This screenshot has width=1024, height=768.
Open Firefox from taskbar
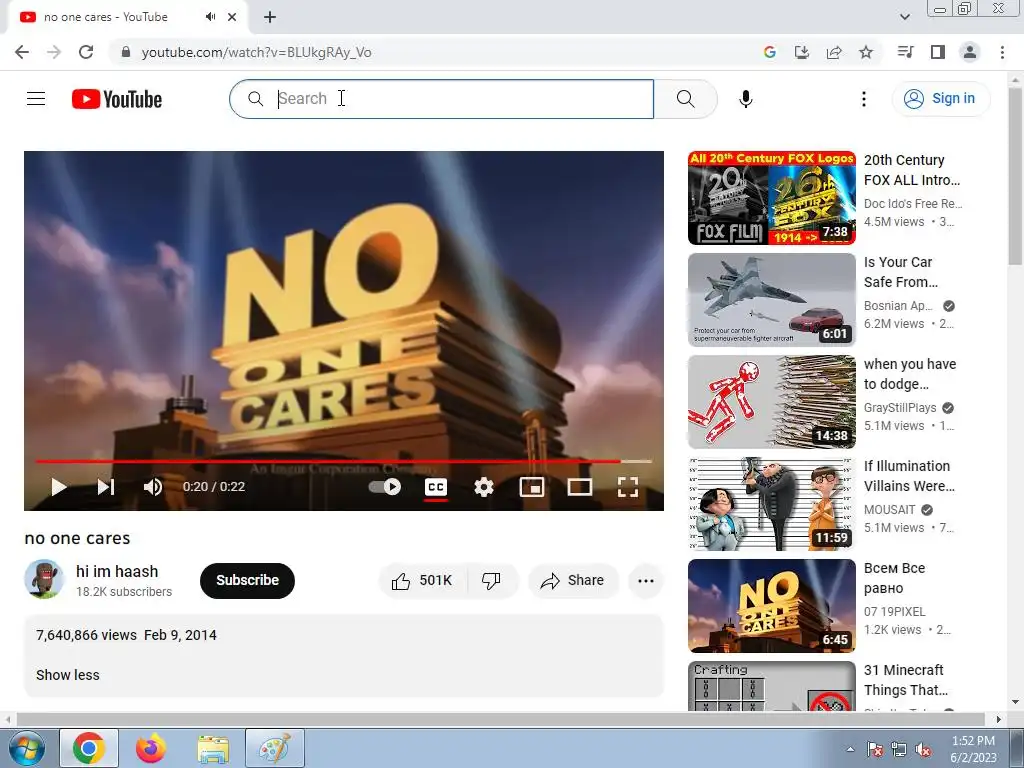point(150,748)
